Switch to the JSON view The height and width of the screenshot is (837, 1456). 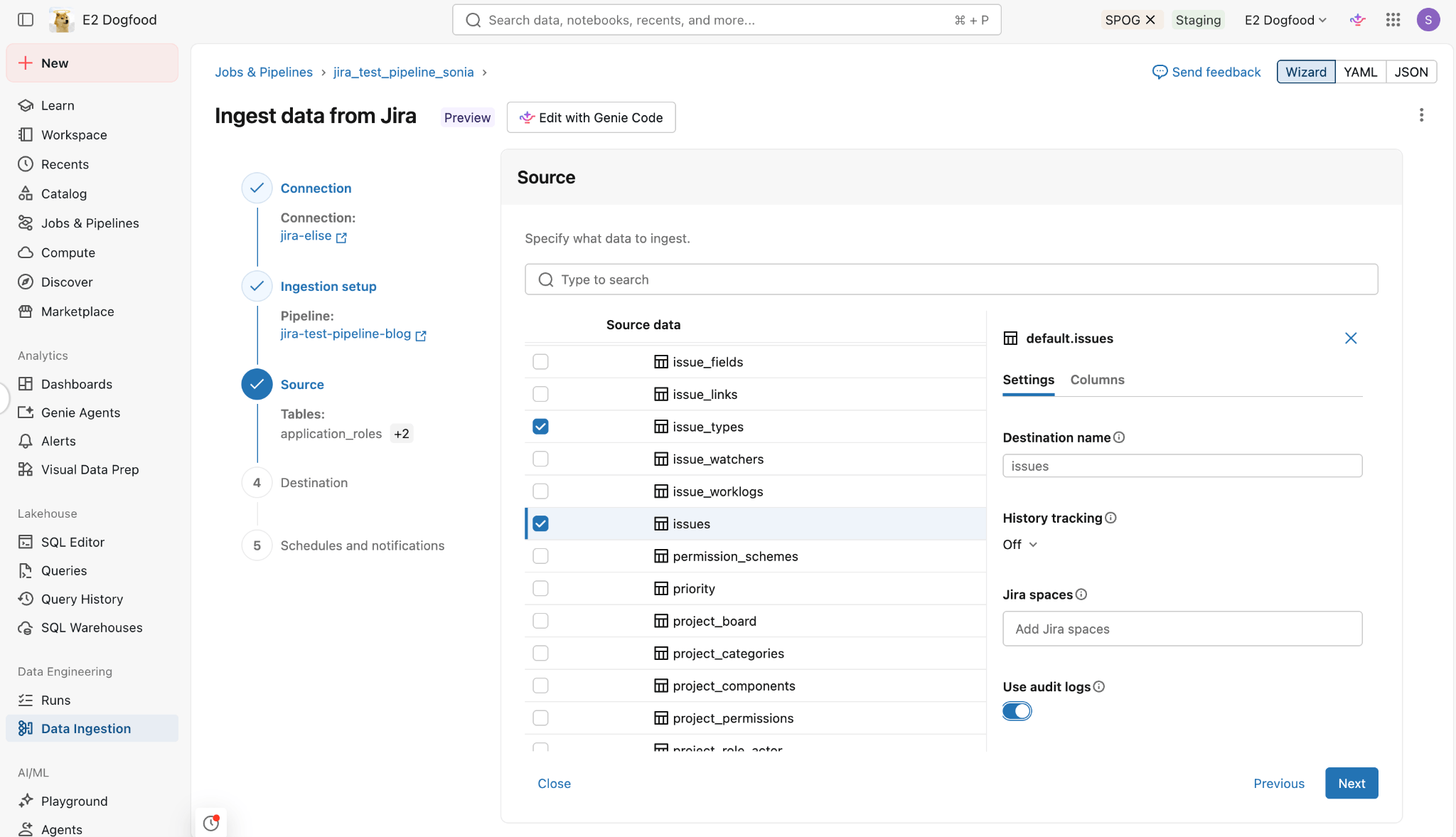[x=1411, y=72]
